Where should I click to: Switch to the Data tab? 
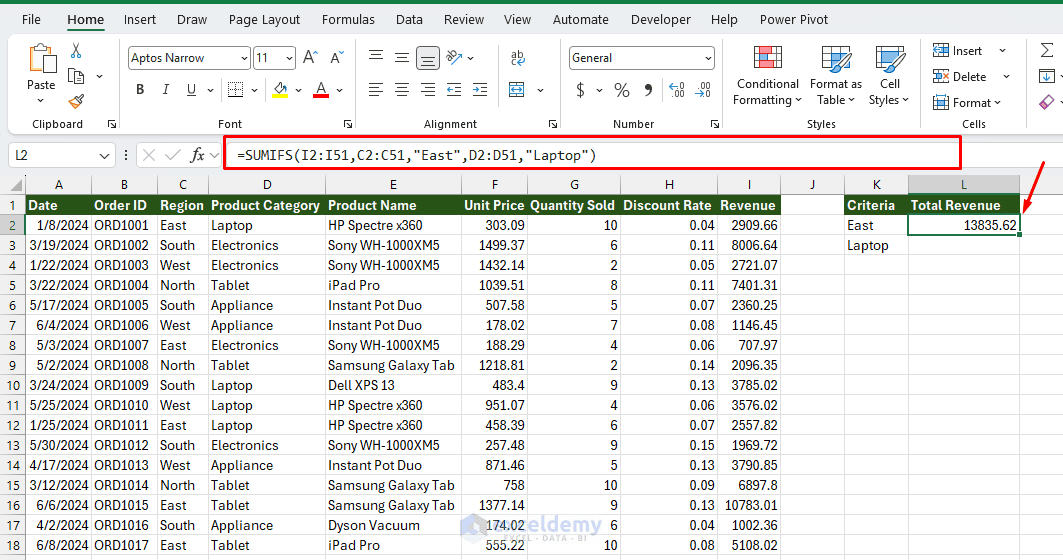pyautogui.click(x=409, y=20)
